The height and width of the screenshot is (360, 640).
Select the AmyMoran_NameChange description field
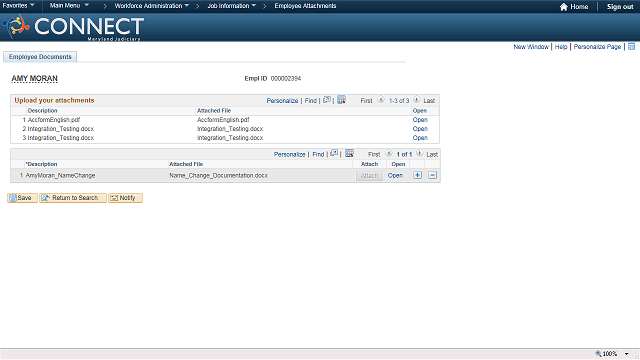pyautogui.click(x=60, y=175)
